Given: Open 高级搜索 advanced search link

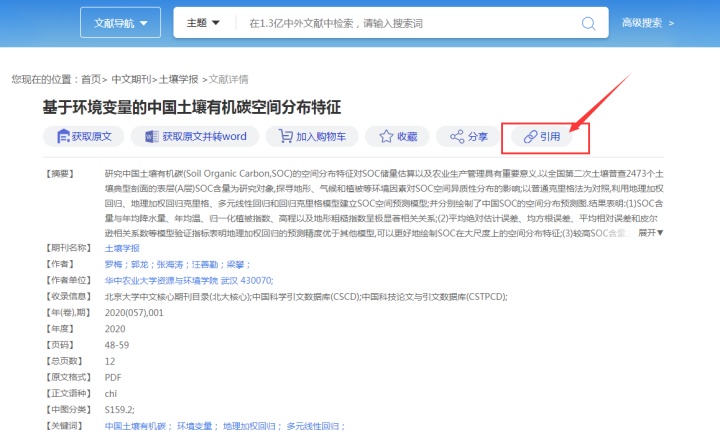Looking at the screenshot, I should [647, 22].
